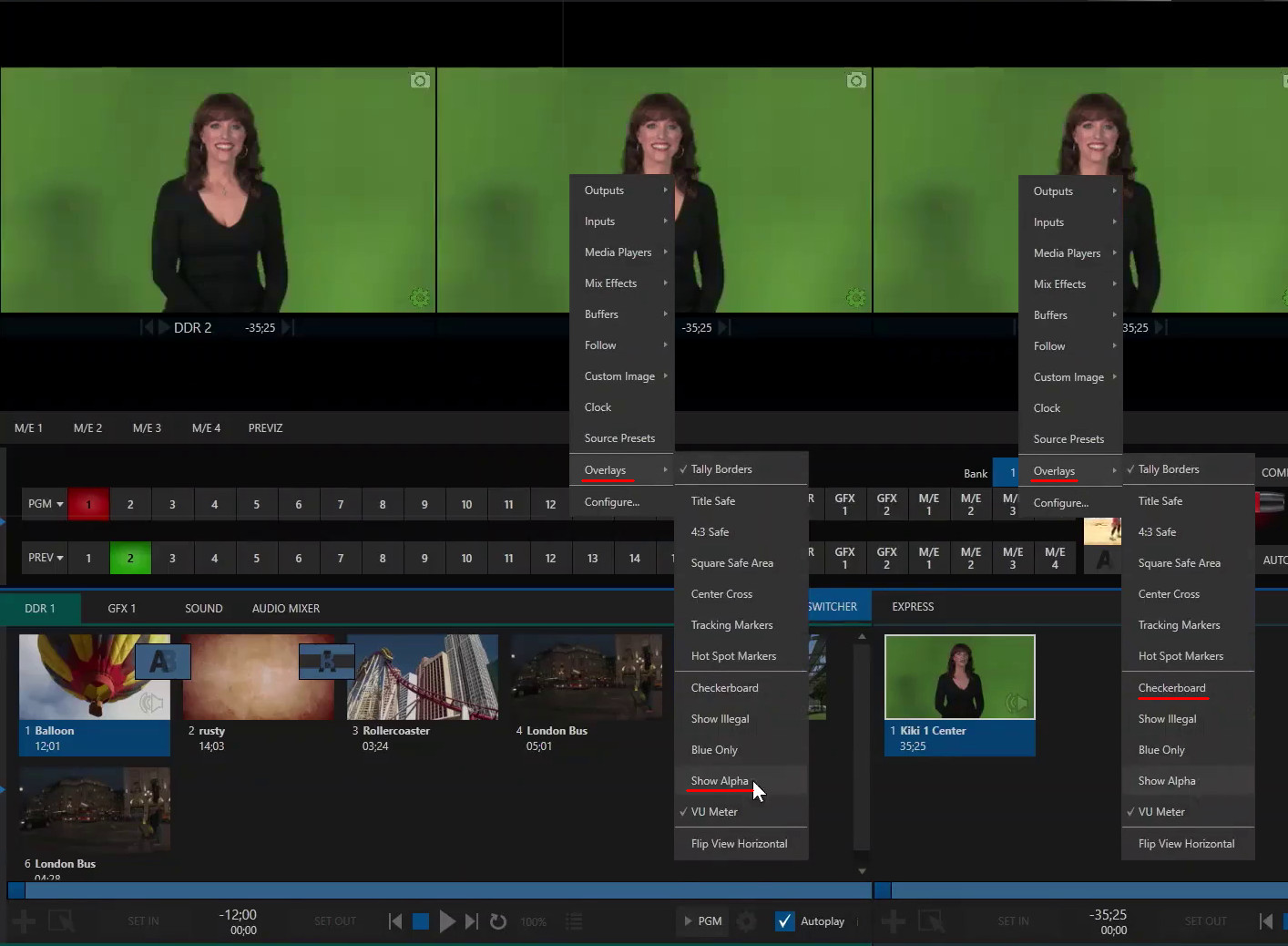Start DDR 1 playback with the play triangle

tap(447, 921)
